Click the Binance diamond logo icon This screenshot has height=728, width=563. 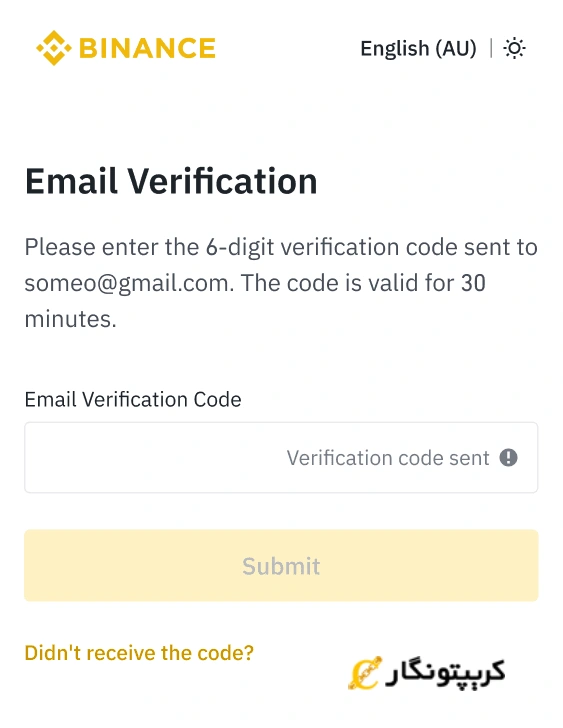54,48
